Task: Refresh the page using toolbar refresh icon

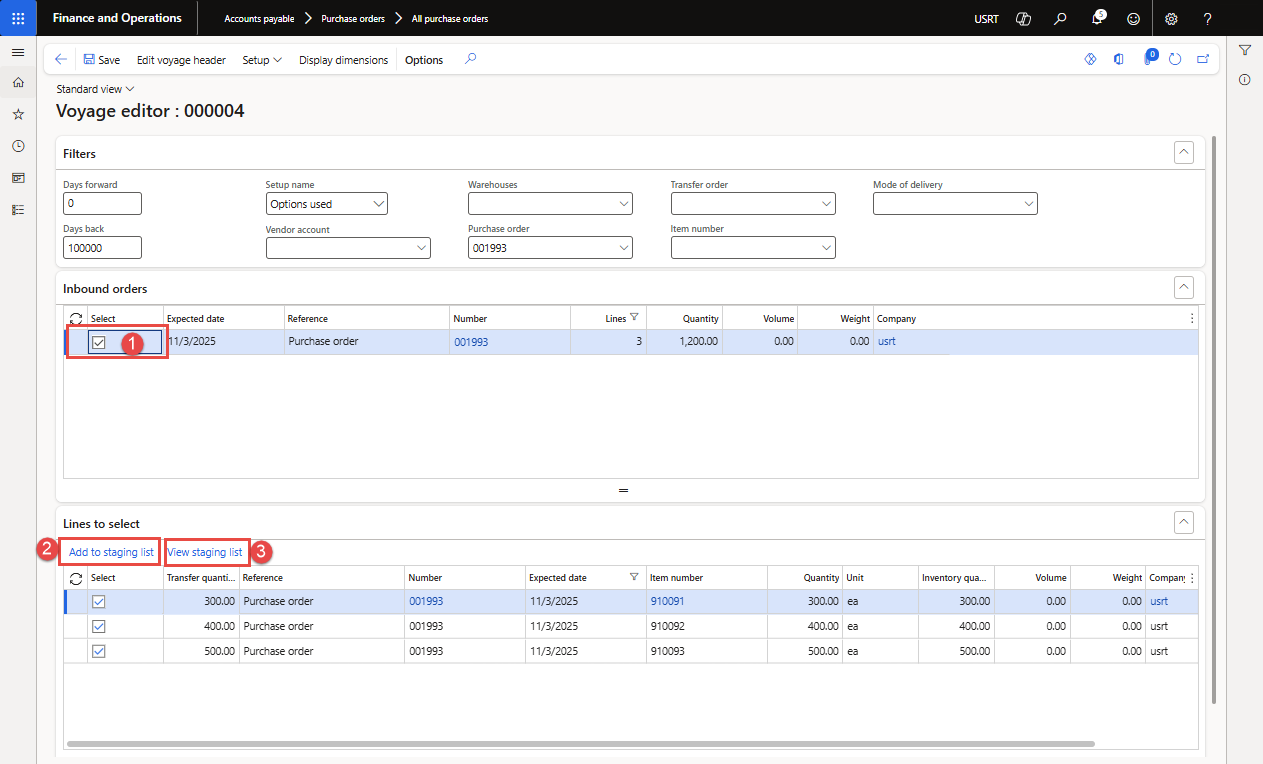Action: (1175, 60)
